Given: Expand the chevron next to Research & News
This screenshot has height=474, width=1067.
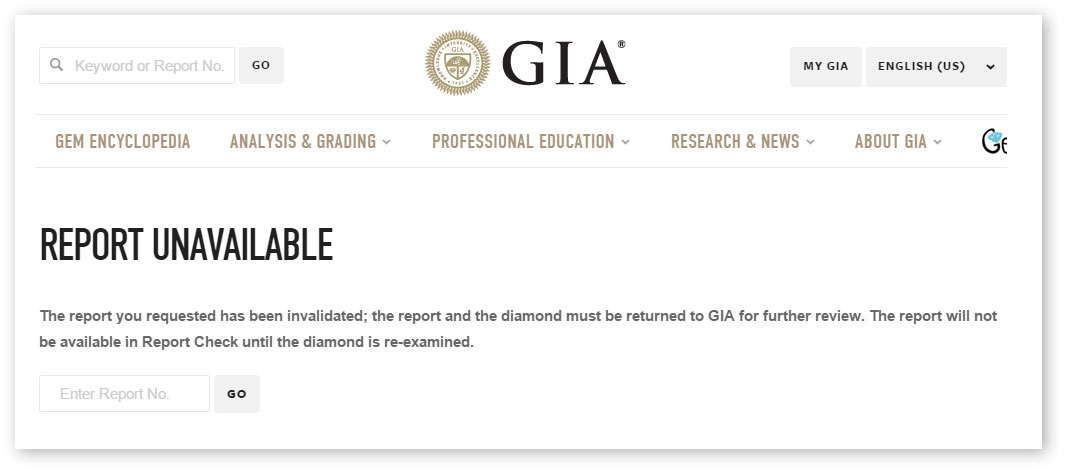Looking at the screenshot, I should [810, 142].
